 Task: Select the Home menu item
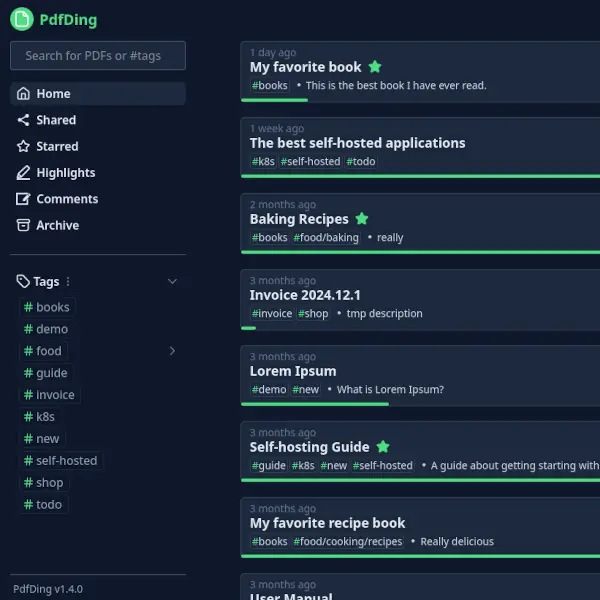click(97, 94)
